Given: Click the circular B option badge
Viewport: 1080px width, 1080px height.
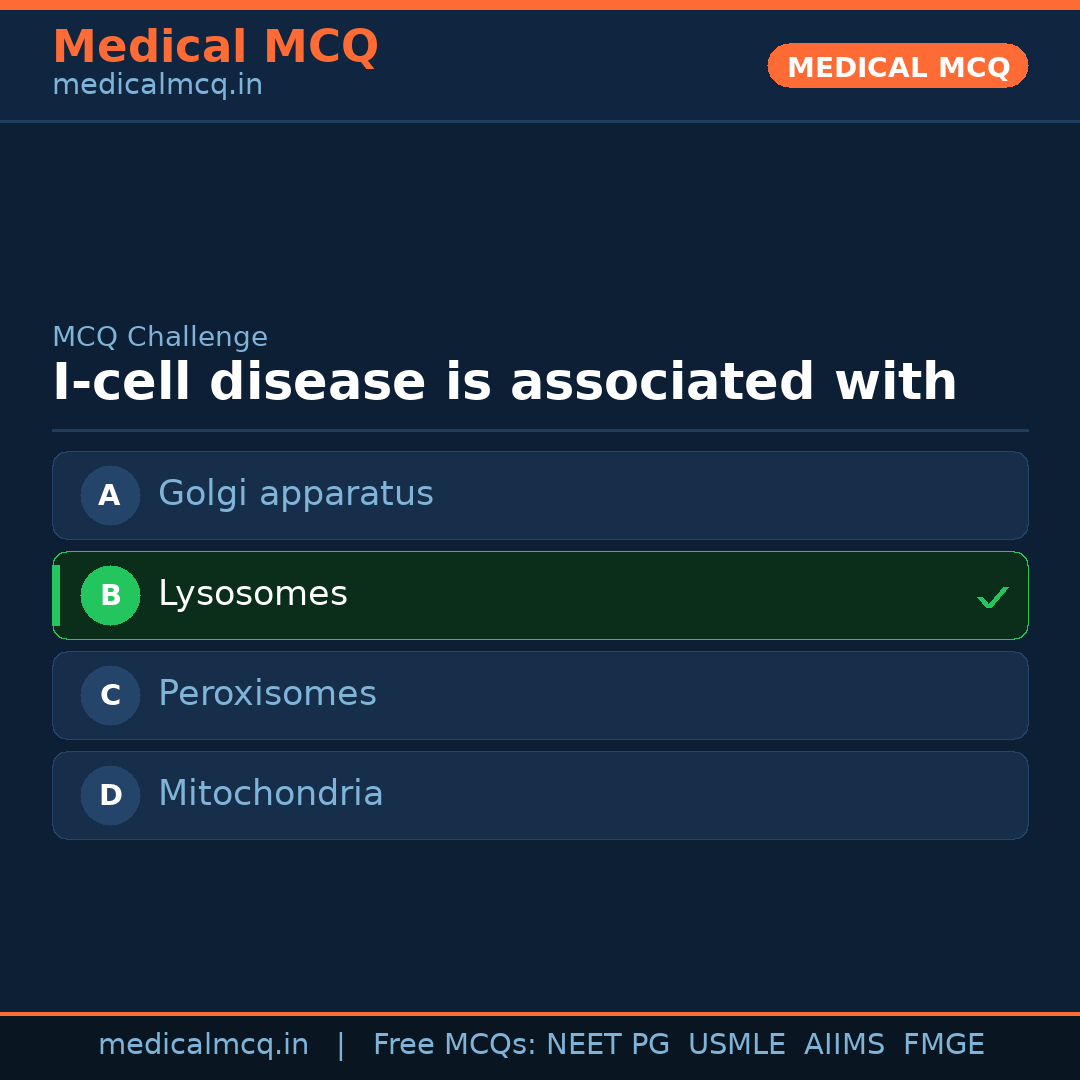Looking at the screenshot, I should tap(110, 595).
